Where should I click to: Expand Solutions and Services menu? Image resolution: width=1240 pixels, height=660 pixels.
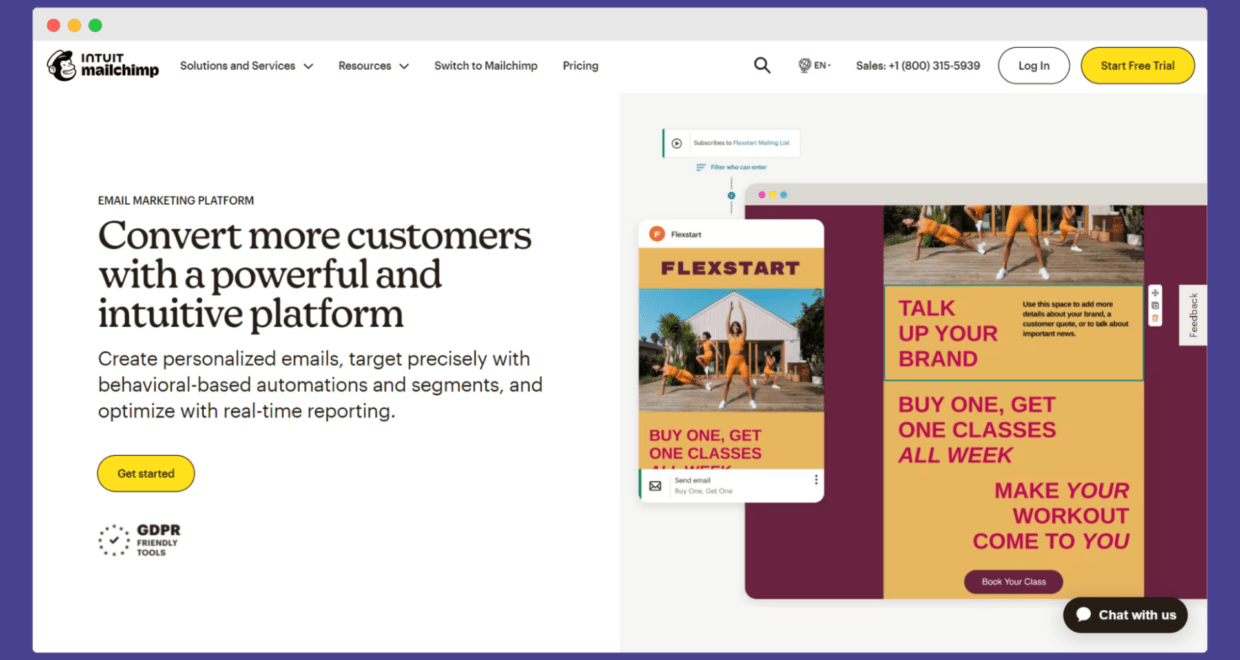pyautogui.click(x=246, y=66)
